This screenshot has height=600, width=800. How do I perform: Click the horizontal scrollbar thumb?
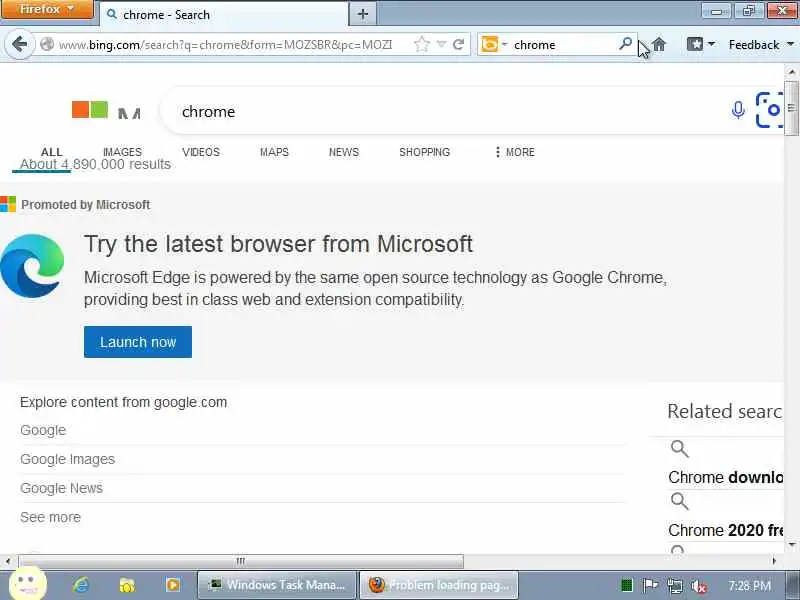click(241, 561)
